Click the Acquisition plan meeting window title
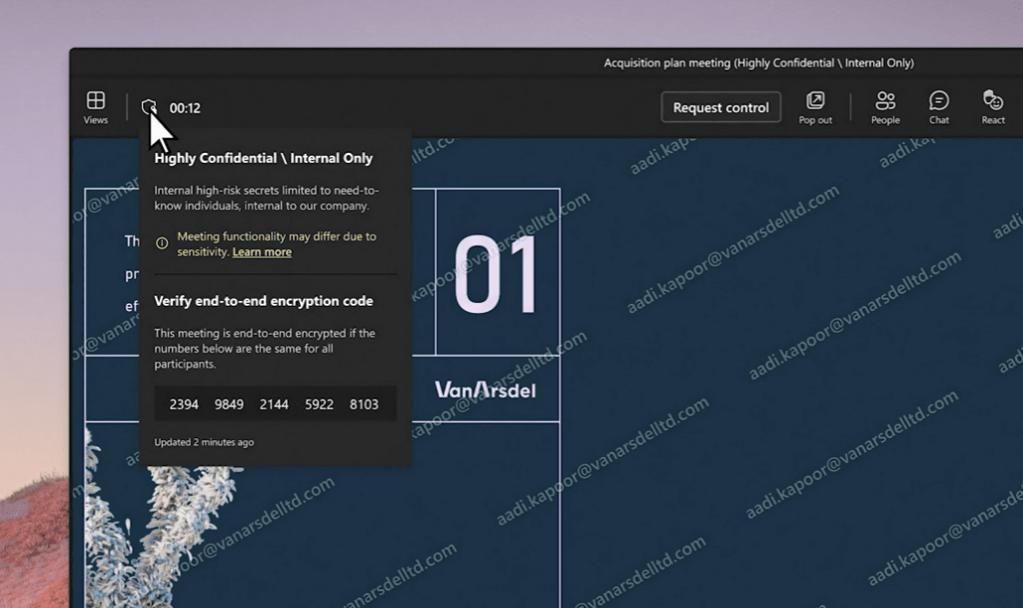Screen dimensions: 1023x608 tap(758, 63)
